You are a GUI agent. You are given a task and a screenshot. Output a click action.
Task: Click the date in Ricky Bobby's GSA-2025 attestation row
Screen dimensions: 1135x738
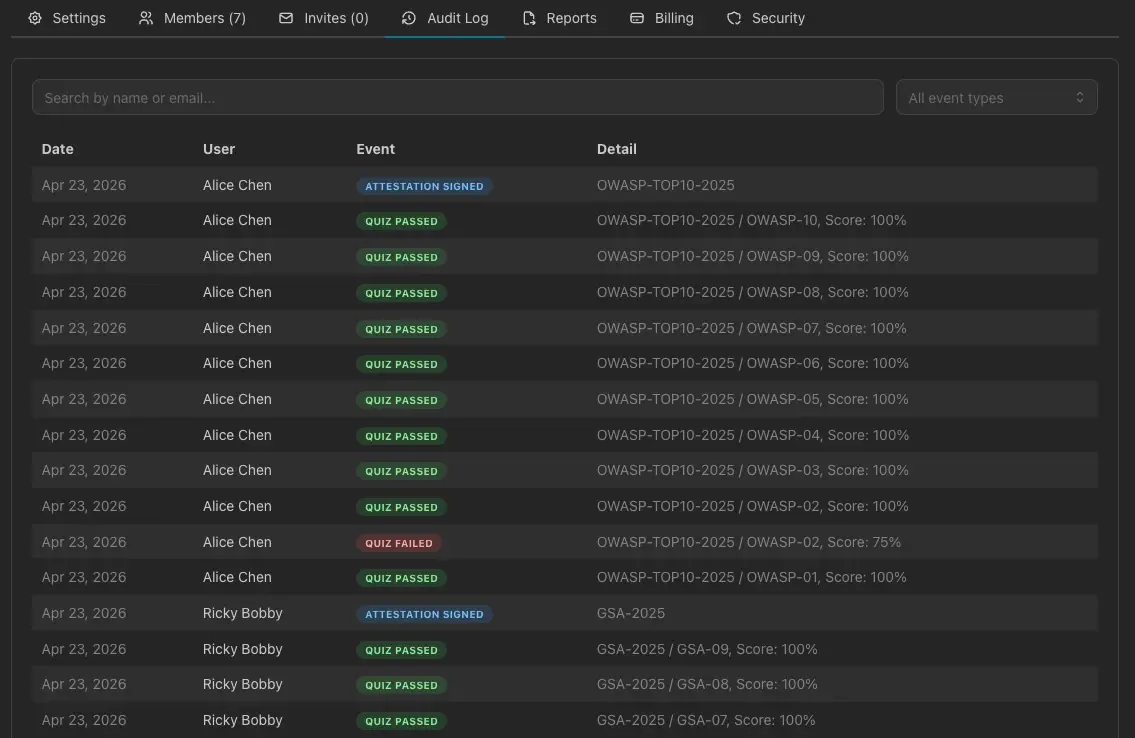coord(84,614)
